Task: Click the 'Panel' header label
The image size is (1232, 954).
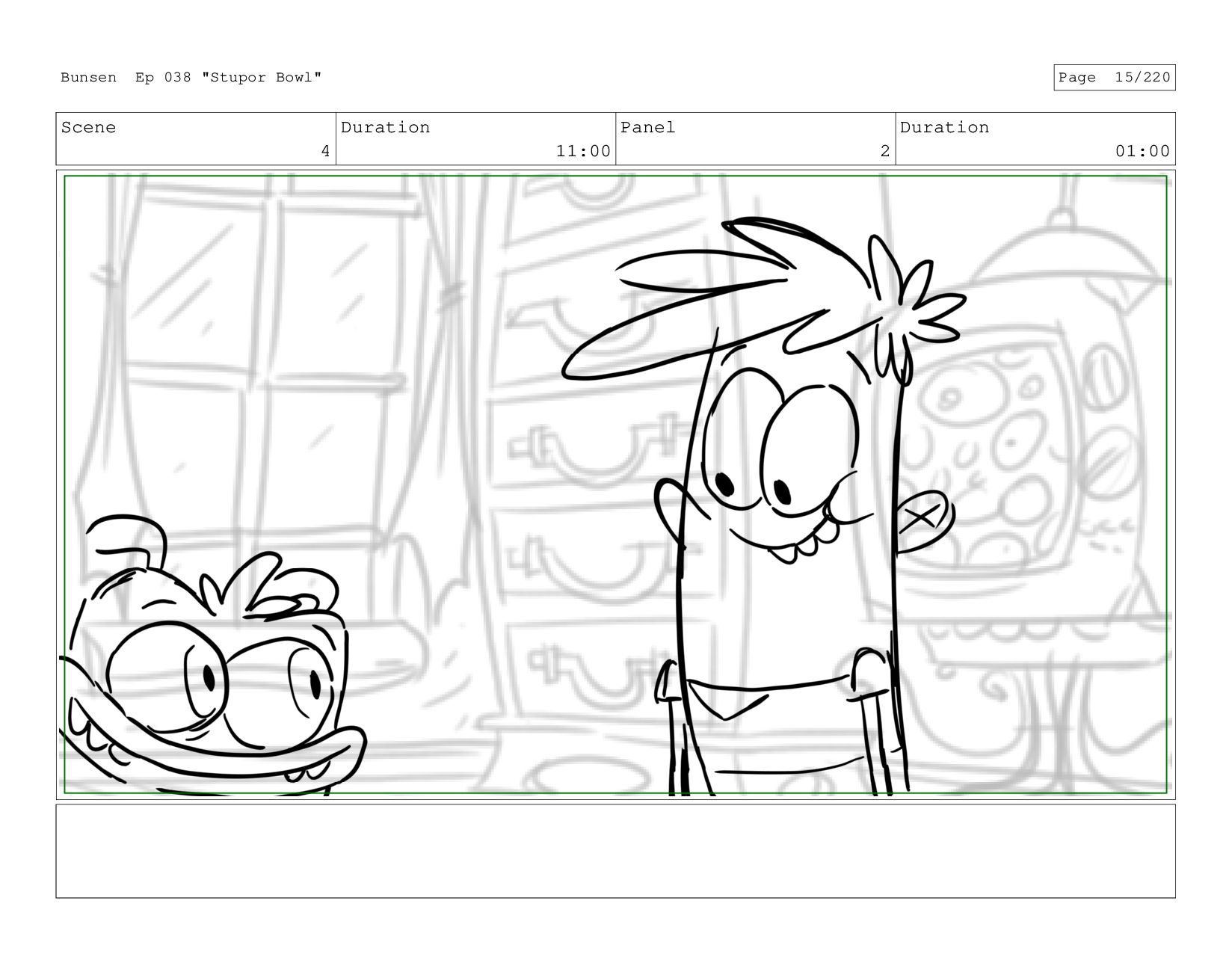Action: 647,128
